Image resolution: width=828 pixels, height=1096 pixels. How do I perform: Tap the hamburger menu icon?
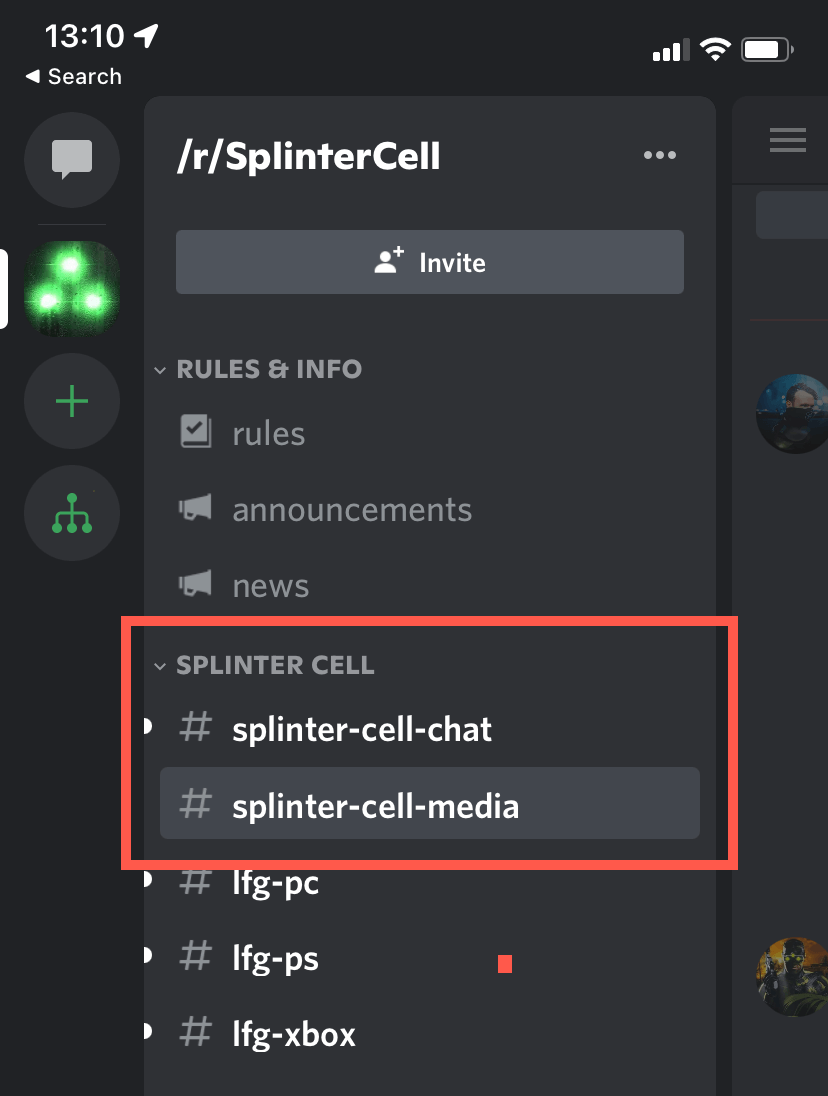(x=787, y=141)
